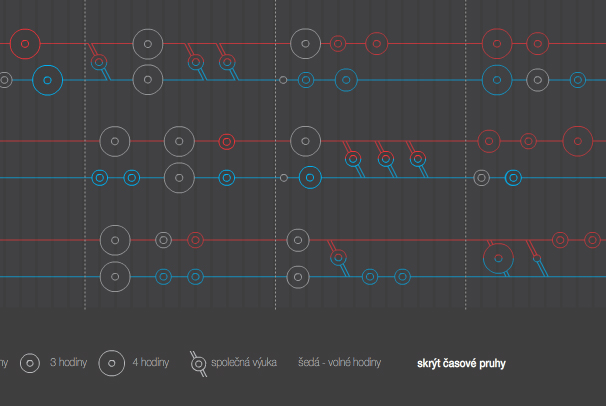This screenshot has height=406, width=606.
Task: Select large red circle at right end of middle red line
Action: 578,141
